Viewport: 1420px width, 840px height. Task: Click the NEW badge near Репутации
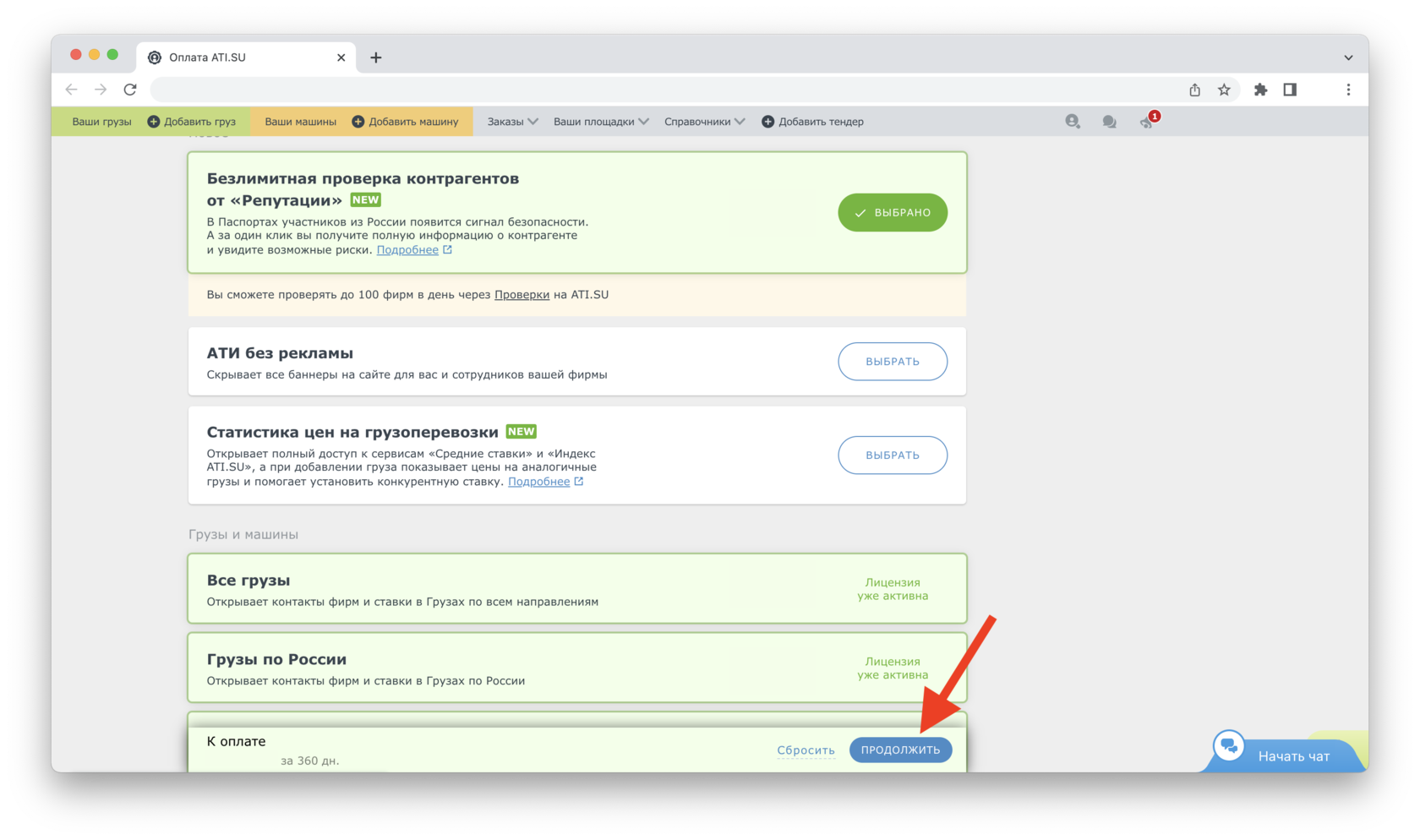[x=365, y=200]
